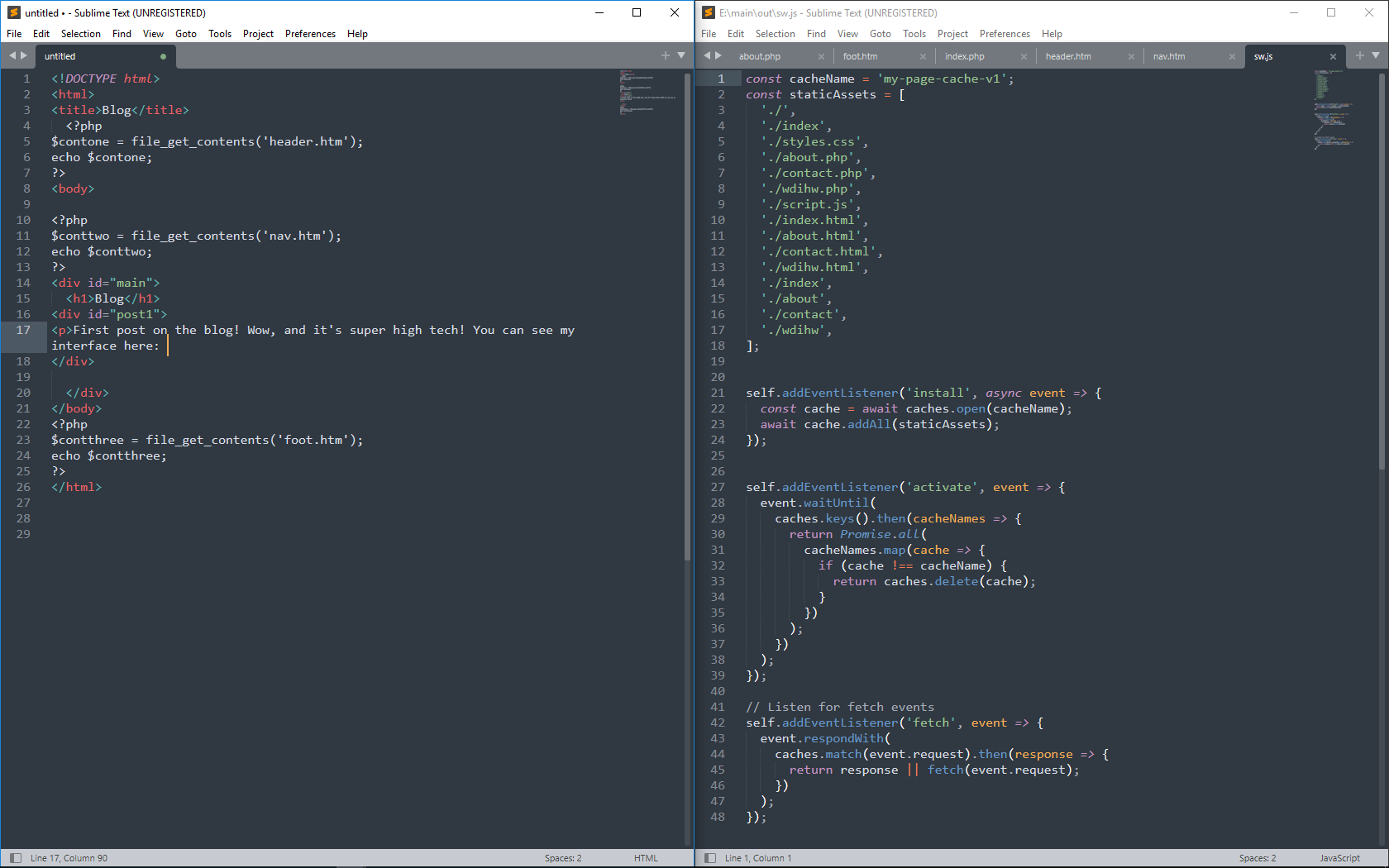Open the Preferences menu in the sw.js window
Viewport: 1389px width, 868px height.
pos(1004,34)
